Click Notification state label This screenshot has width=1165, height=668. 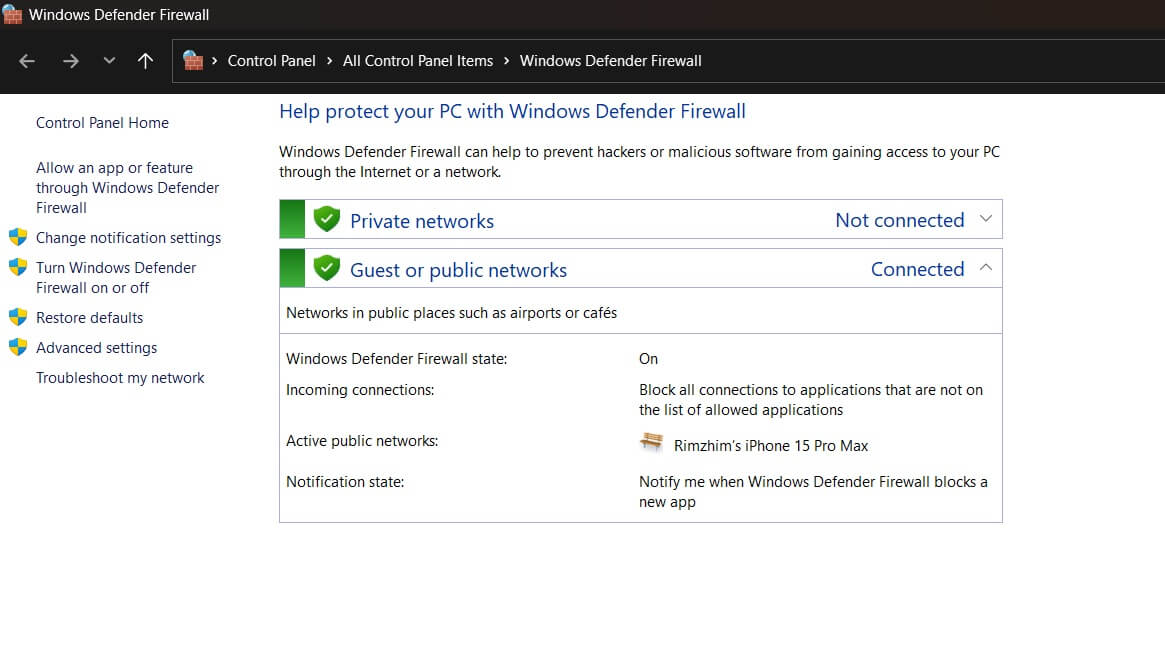point(345,481)
